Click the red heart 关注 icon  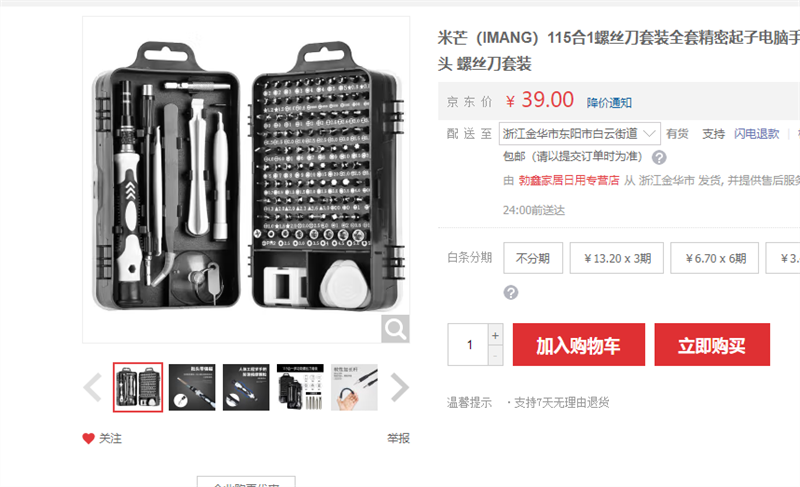point(88,439)
